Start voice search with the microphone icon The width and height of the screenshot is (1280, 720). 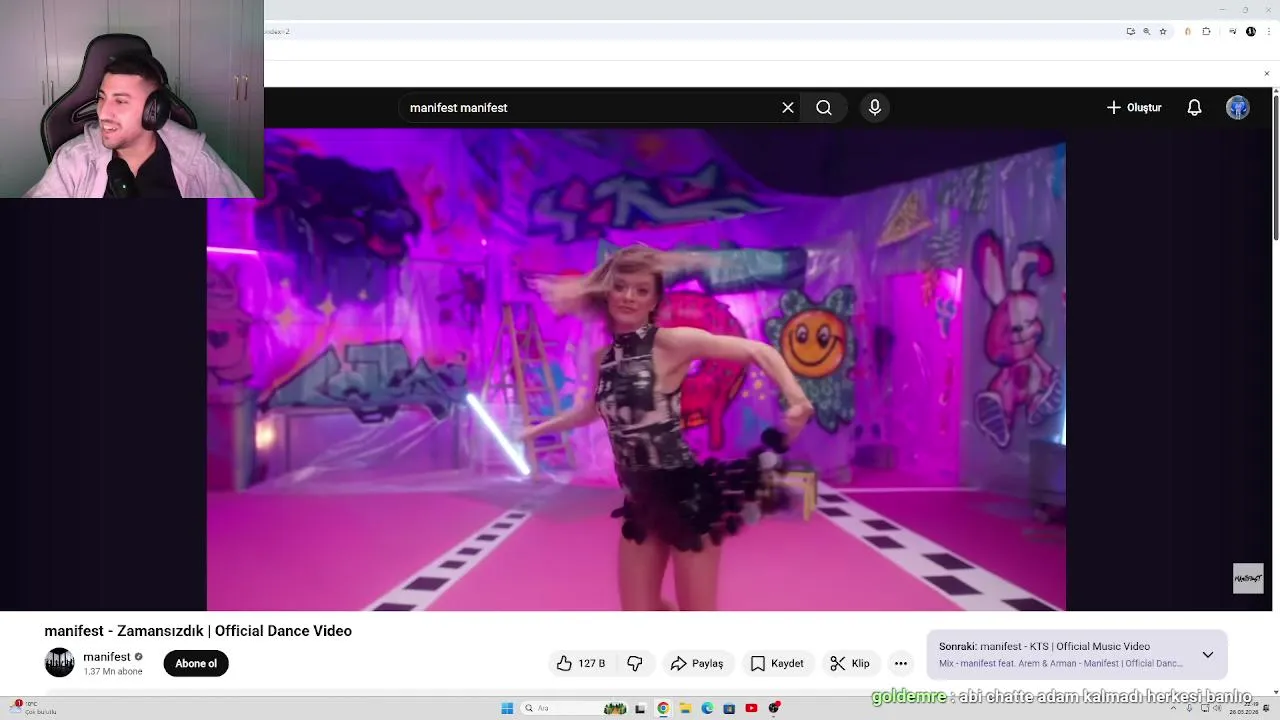pos(875,108)
